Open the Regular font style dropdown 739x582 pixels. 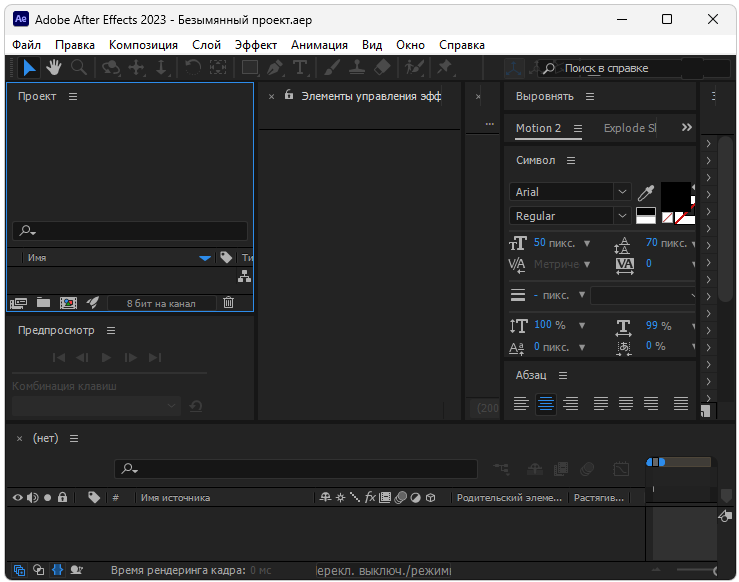(x=622, y=216)
